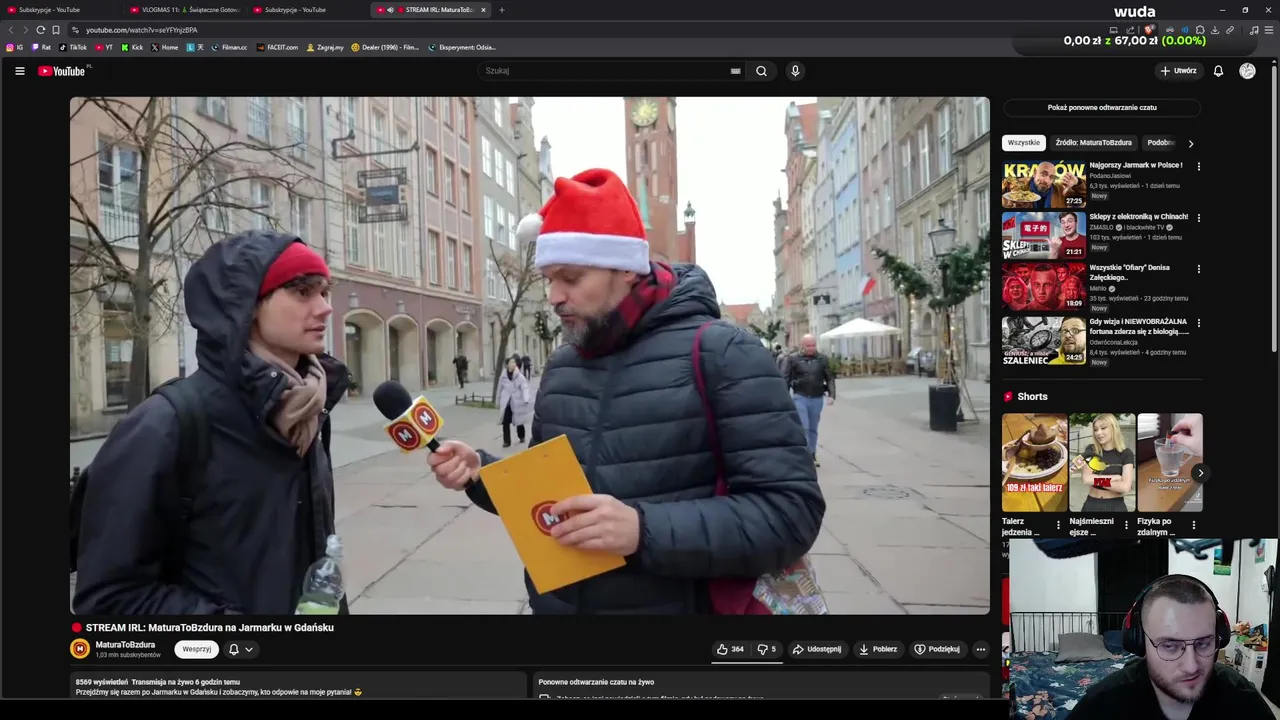Bookmark this page with bookmark icon

56,30
